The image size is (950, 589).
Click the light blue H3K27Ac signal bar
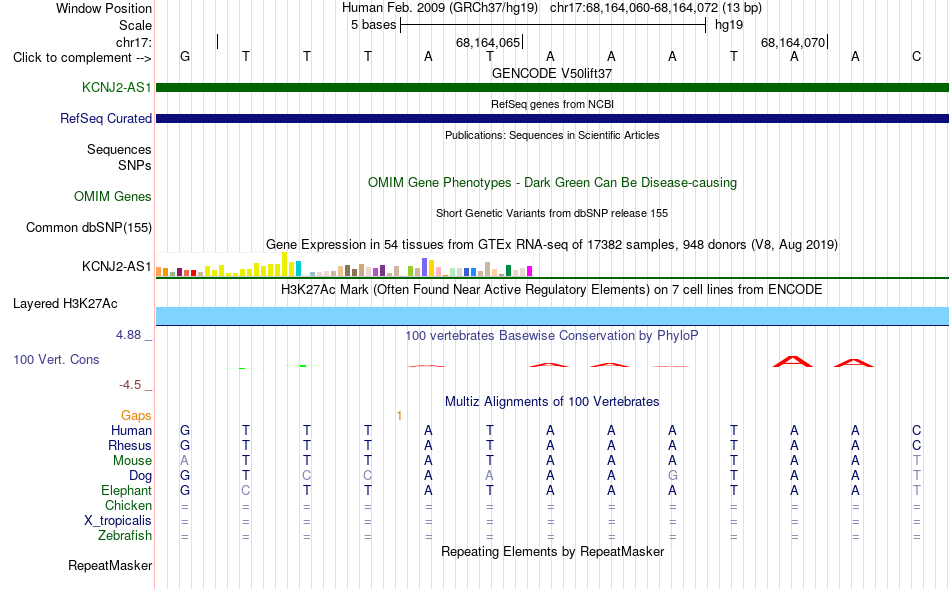(x=552, y=316)
